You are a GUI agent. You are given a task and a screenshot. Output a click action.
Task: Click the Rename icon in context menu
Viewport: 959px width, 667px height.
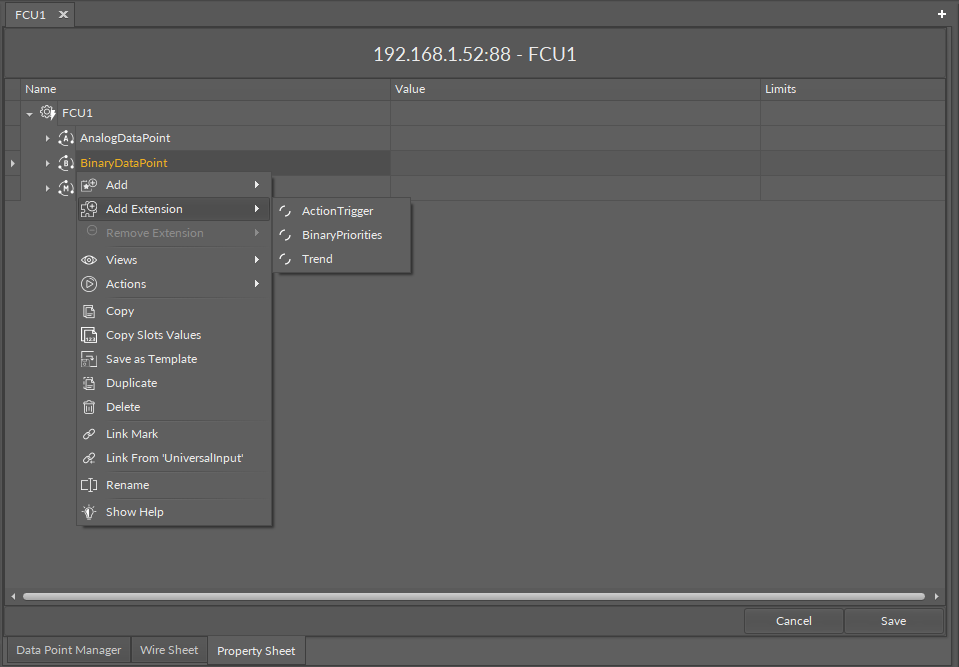click(x=89, y=485)
